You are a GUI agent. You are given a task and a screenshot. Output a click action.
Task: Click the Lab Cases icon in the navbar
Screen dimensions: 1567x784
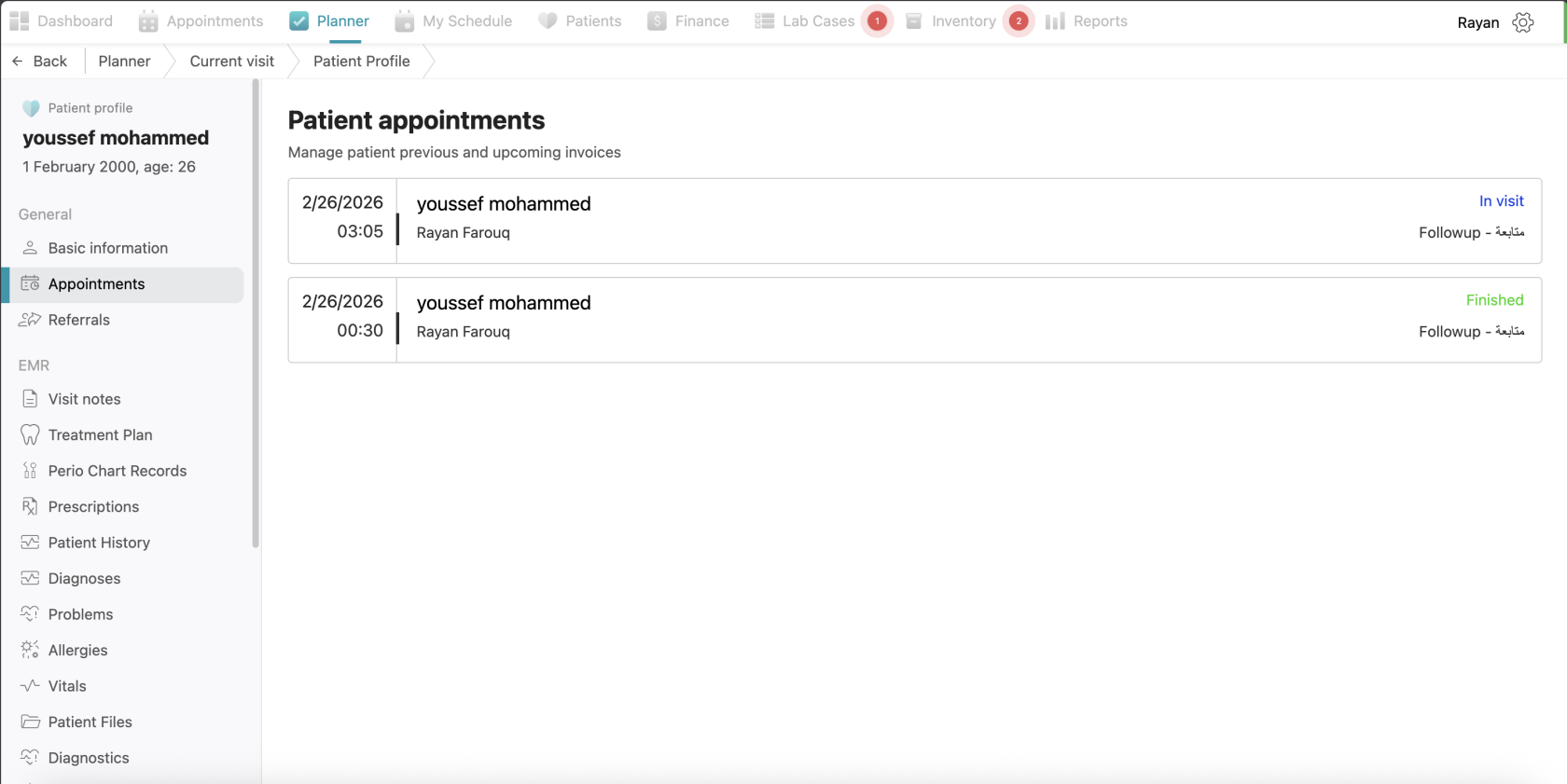coord(765,21)
